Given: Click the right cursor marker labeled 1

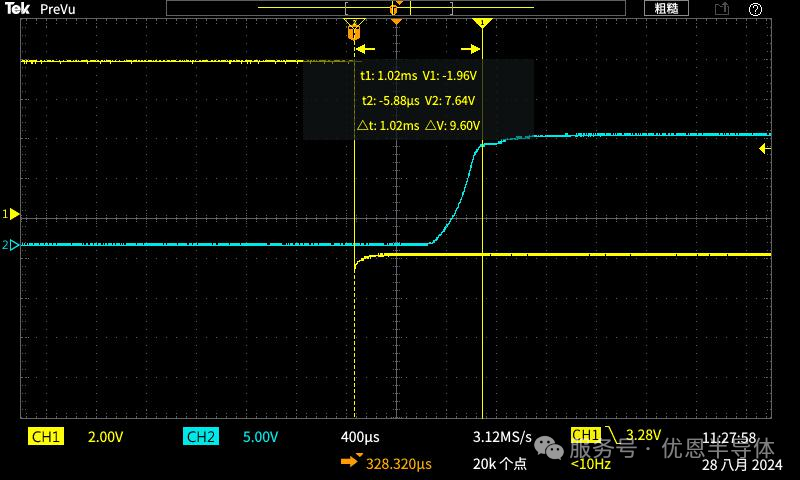Looking at the screenshot, I should tap(483, 22).
